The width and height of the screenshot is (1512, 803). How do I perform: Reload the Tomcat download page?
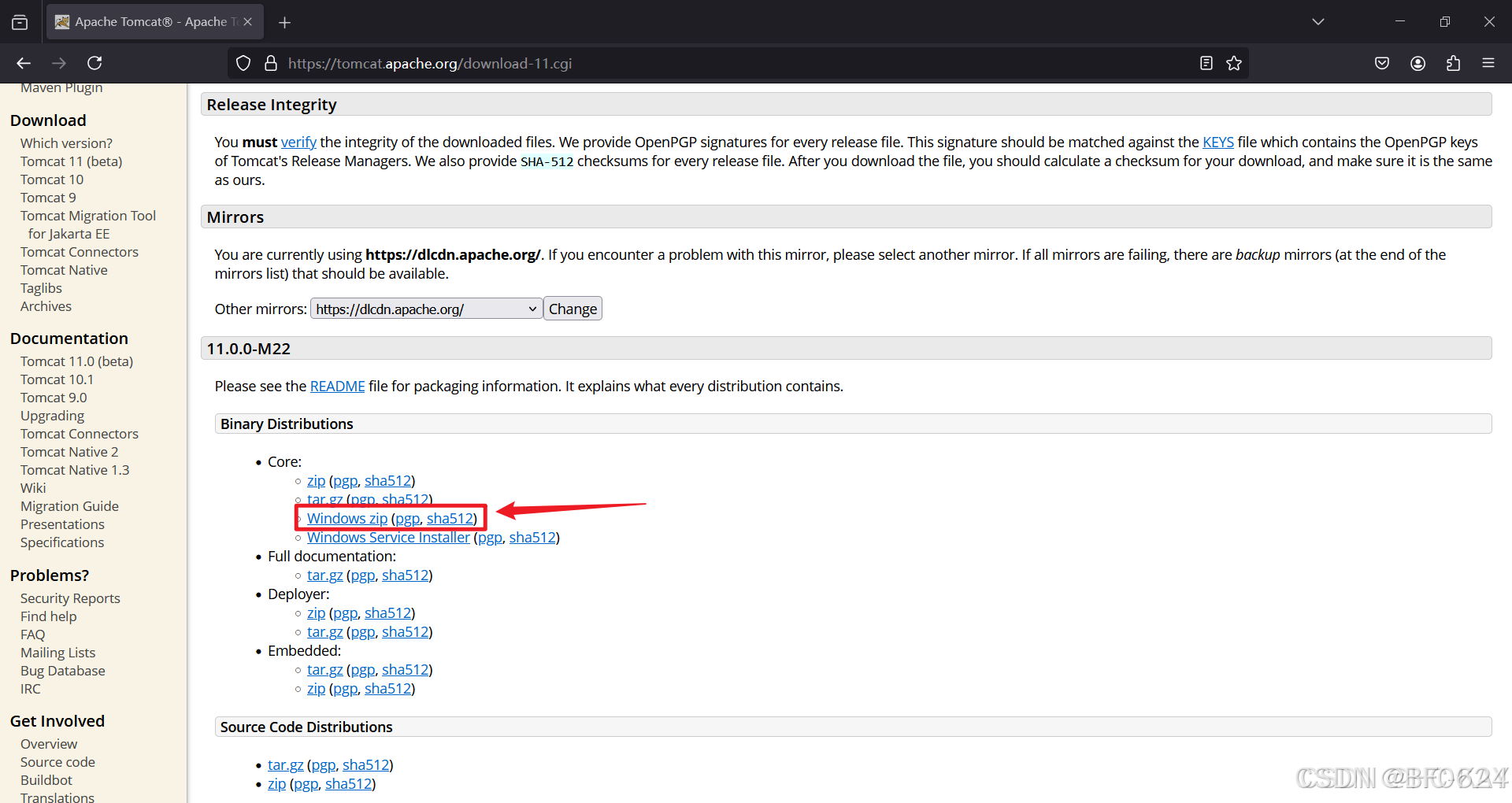click(x=94, y=63)
